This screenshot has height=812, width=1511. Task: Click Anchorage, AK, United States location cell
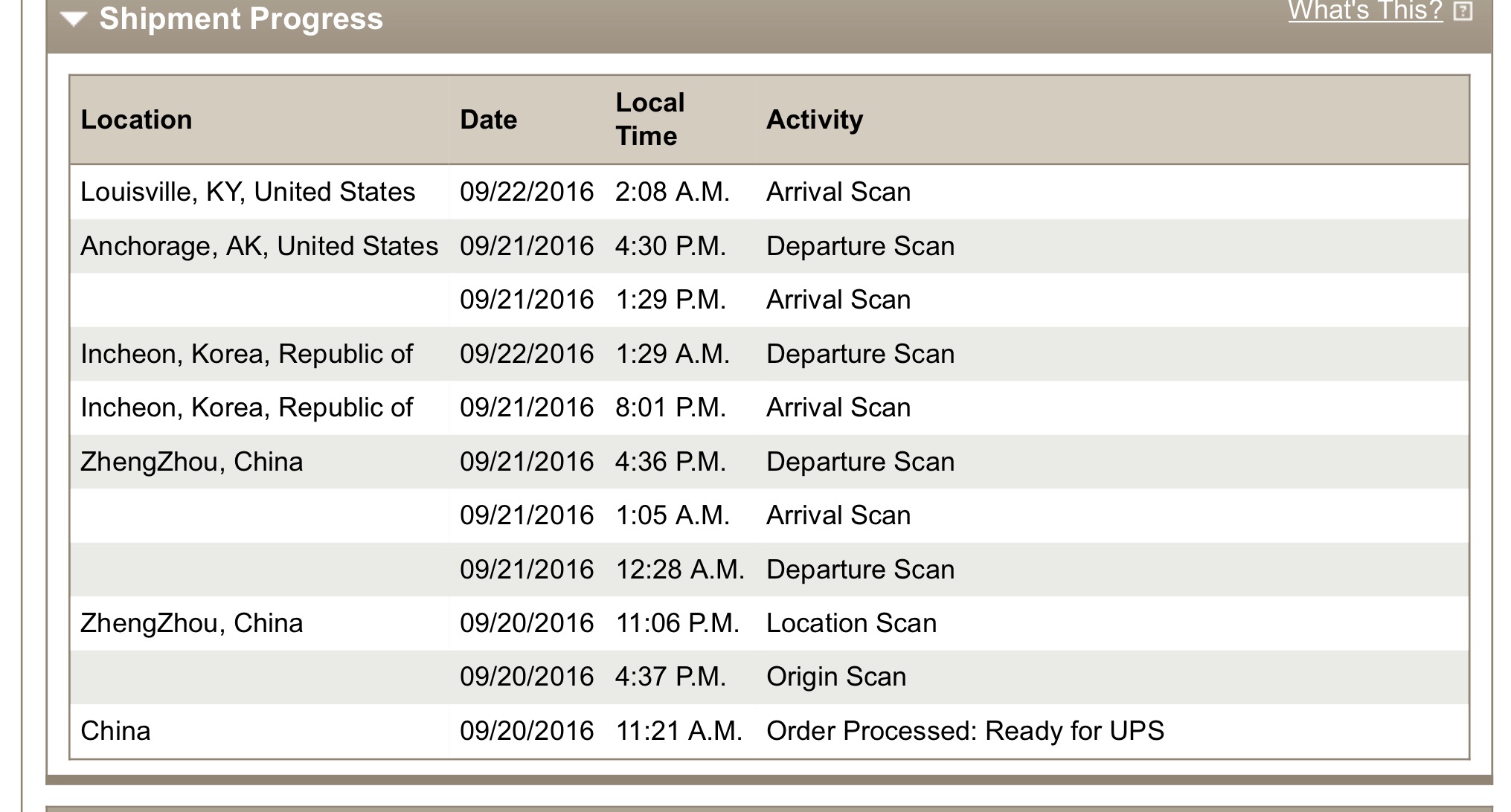click(259, 246)
